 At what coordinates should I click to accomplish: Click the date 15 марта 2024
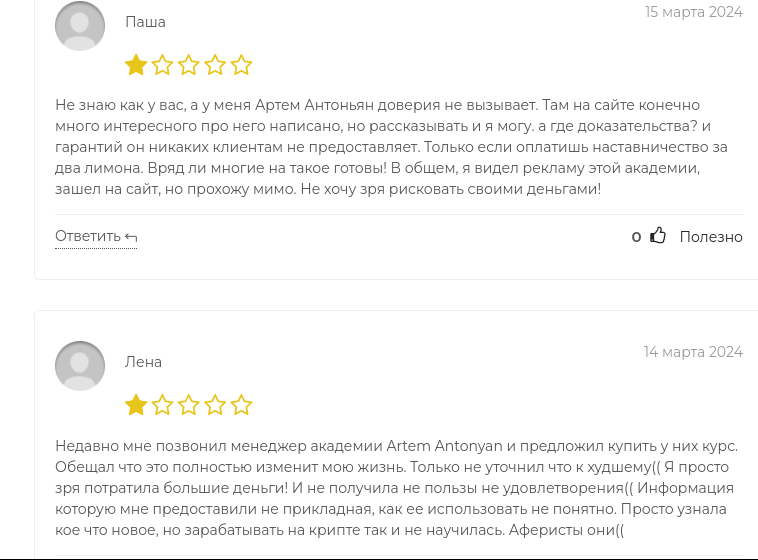click(693, 12)
